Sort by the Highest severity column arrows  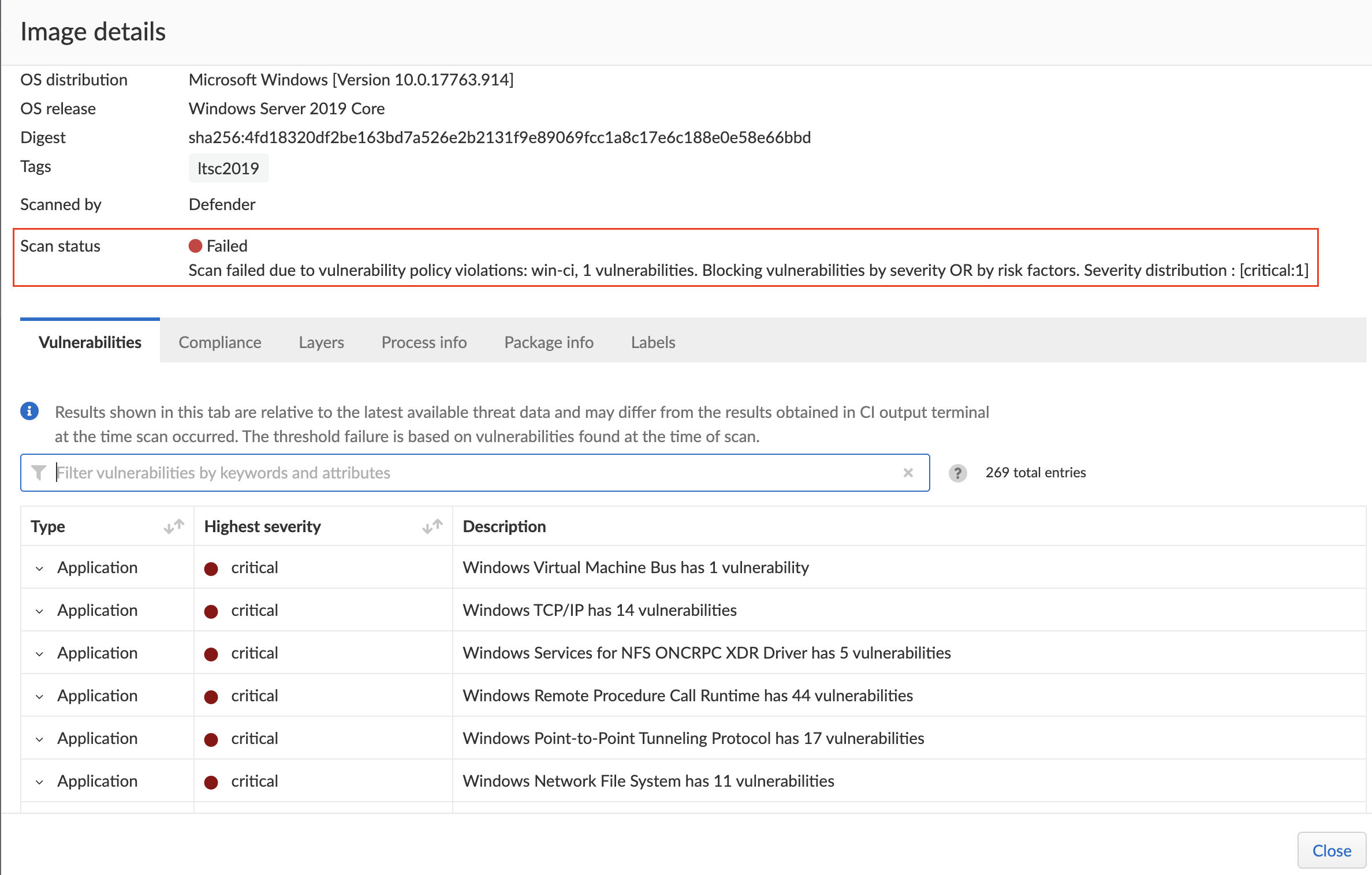[x=433, y=526]
